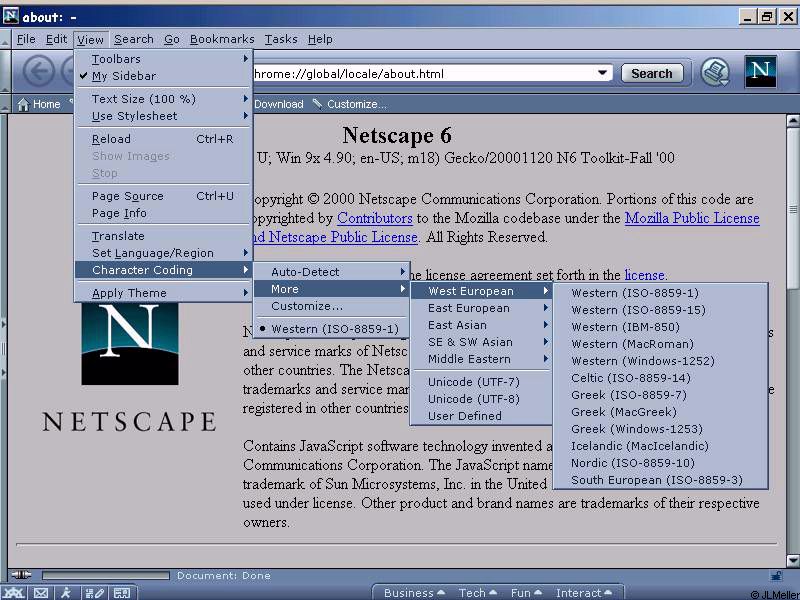Click the Print icon in the toolbar
This screenshot has width=800, height=600.
(715, 72)
